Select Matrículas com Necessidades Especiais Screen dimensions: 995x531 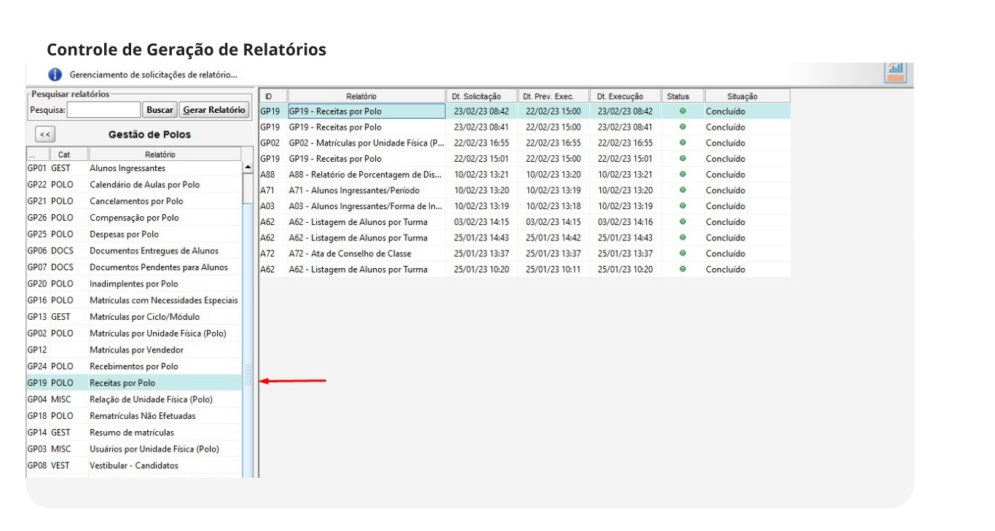(134, 300)
